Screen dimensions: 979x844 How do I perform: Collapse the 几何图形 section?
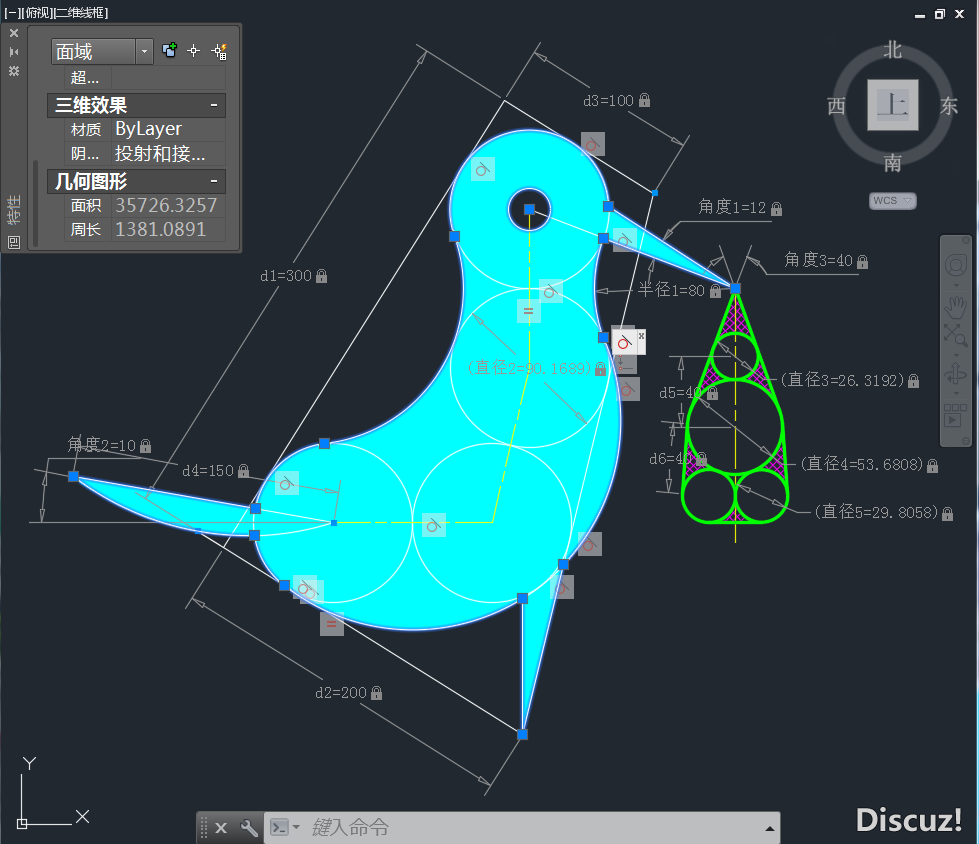(214, 182)
